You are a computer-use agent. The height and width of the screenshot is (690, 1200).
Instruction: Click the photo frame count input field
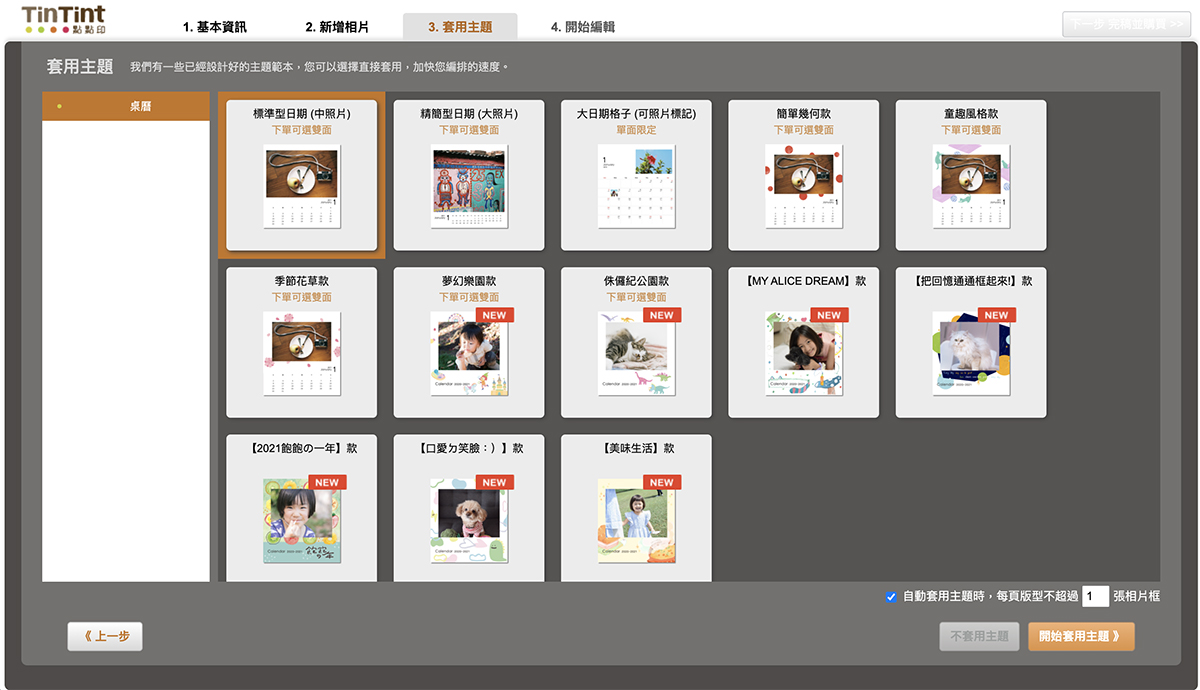click(1095, 596)
